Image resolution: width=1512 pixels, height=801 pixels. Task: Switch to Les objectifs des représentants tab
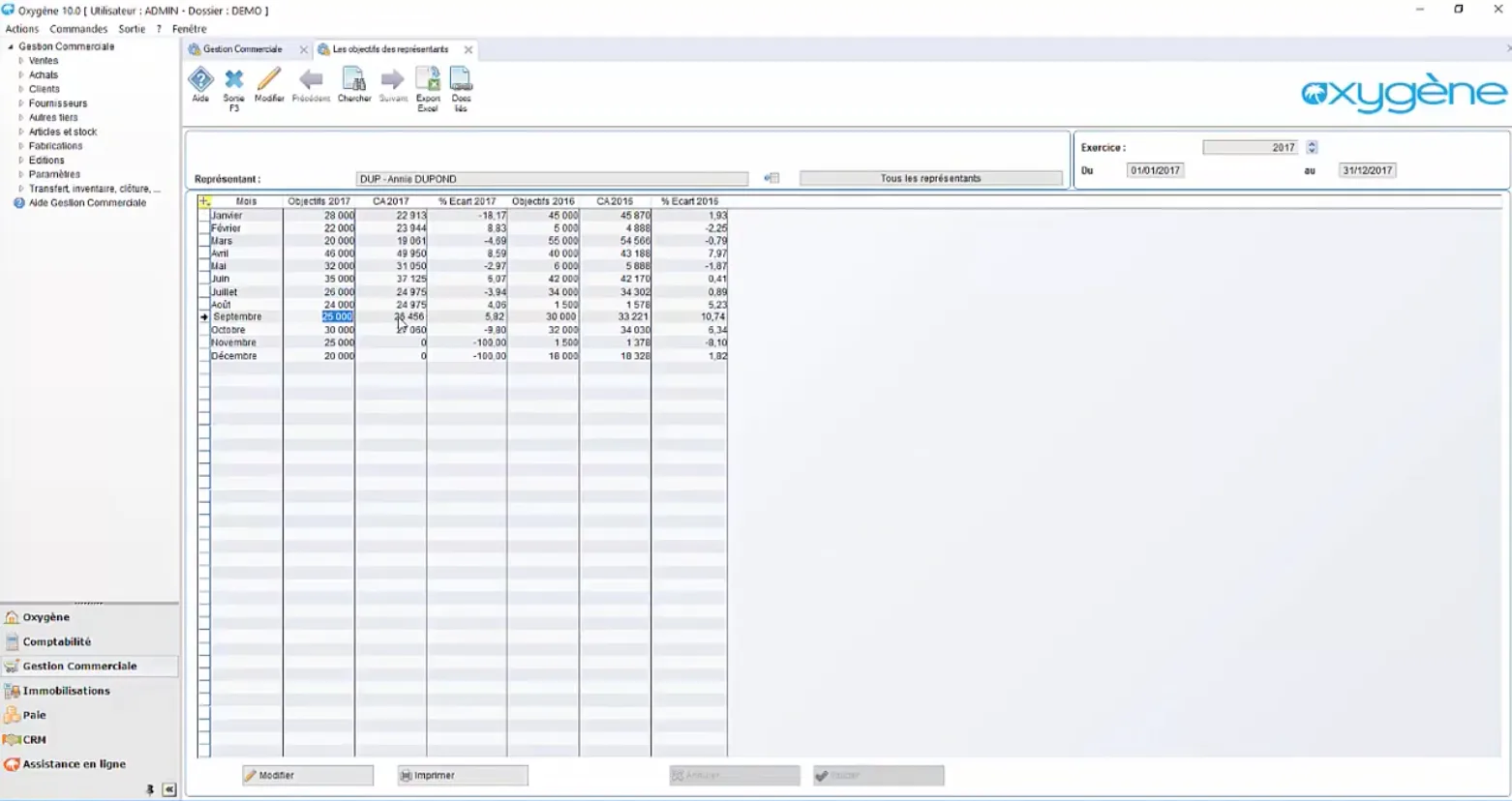click(x=390, y=49)
